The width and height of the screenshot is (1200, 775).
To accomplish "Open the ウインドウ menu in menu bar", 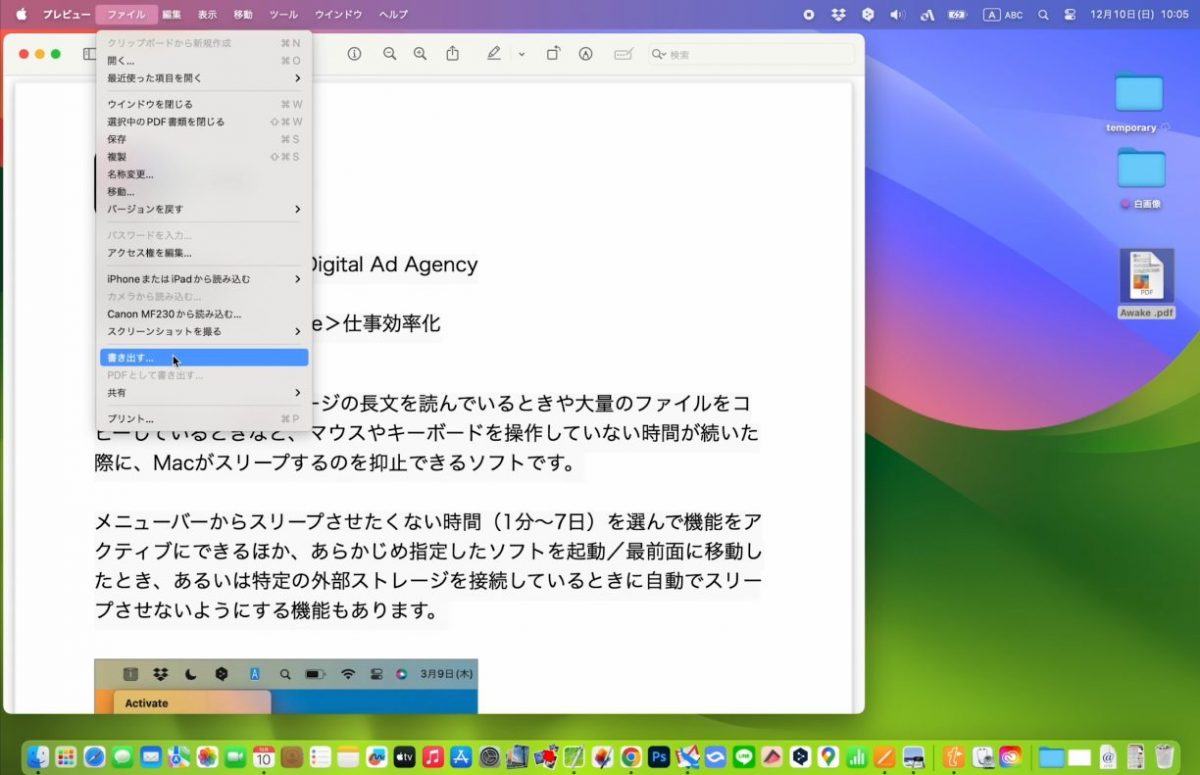I will click(x=338, y=15).
